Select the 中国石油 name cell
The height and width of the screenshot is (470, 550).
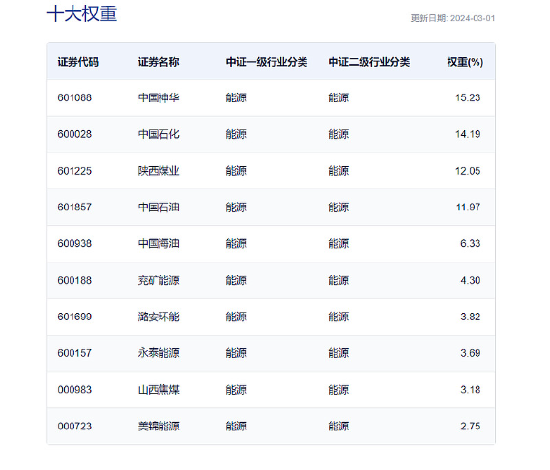(x=159, y=207)
